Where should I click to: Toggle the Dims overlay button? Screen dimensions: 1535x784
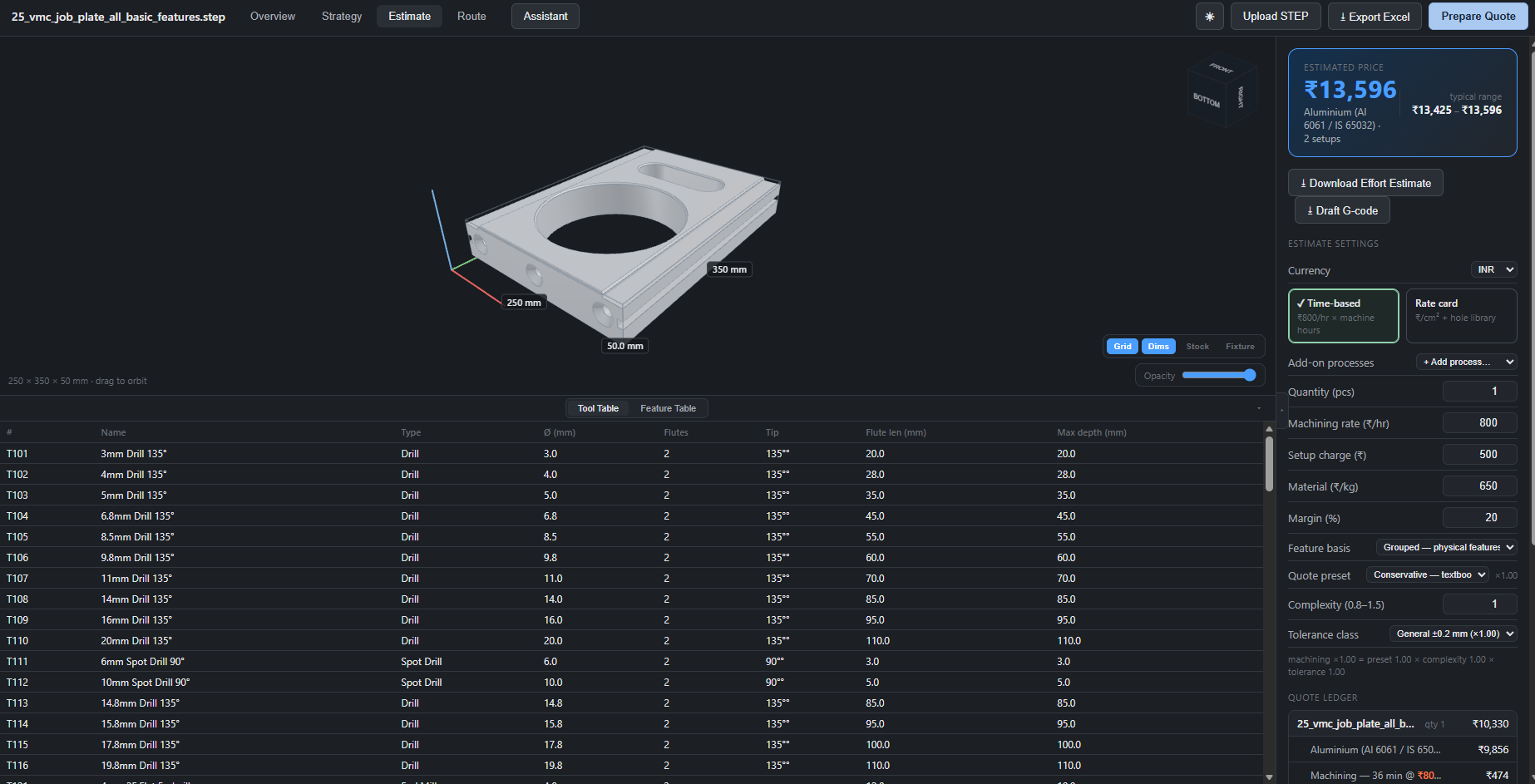click(x=1158, y=347)
